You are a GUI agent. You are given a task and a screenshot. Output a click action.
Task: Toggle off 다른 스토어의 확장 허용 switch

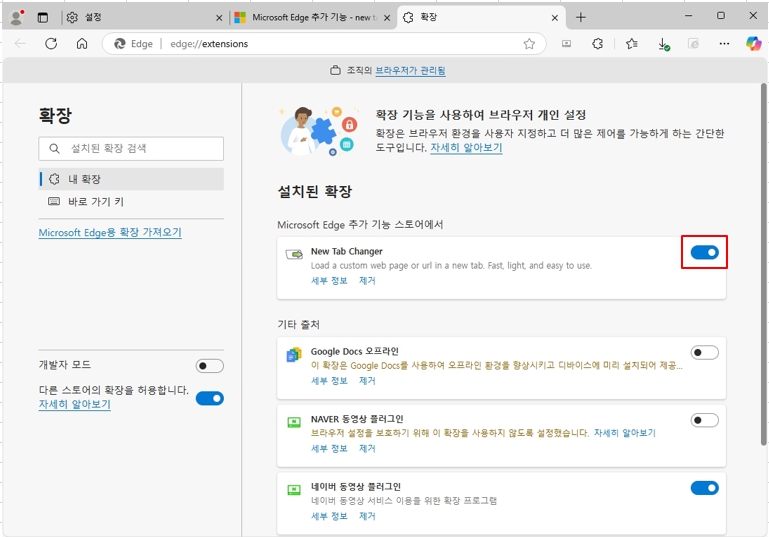[x=209, y=398]
